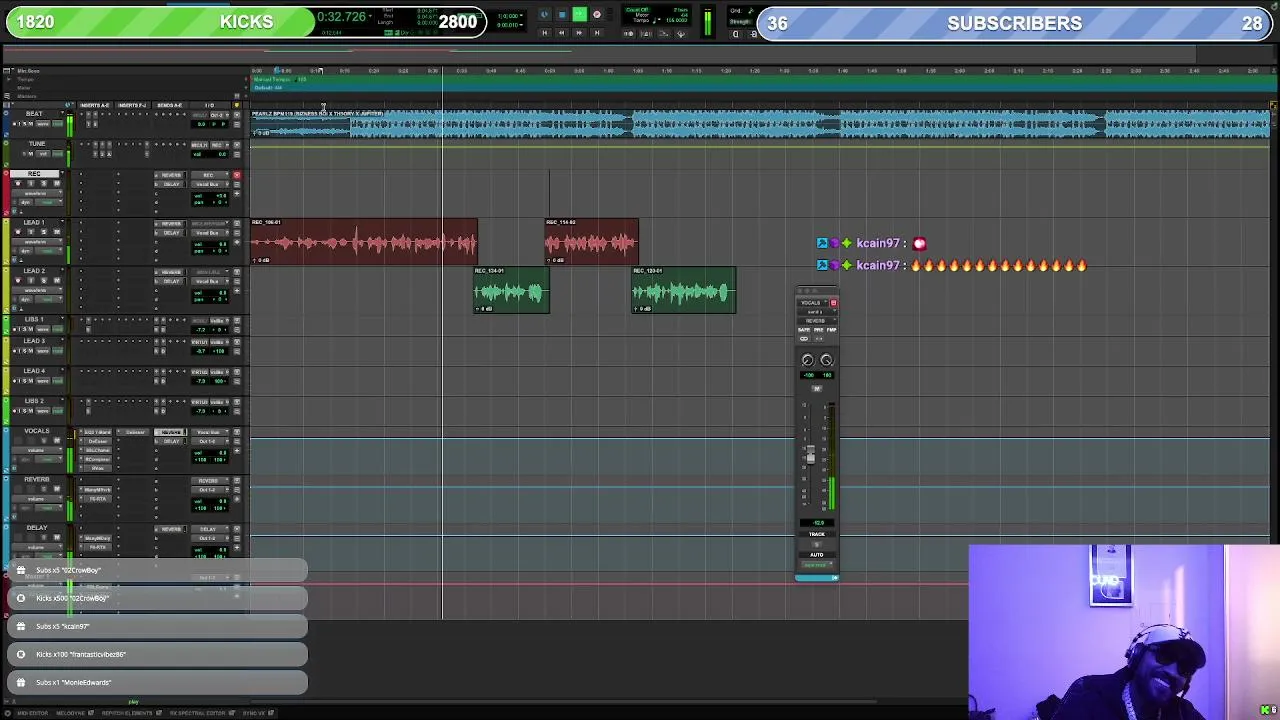Click the Markers ruler icon
Viewport: 1280px width, 720px height.
click(x=7, y=96)
